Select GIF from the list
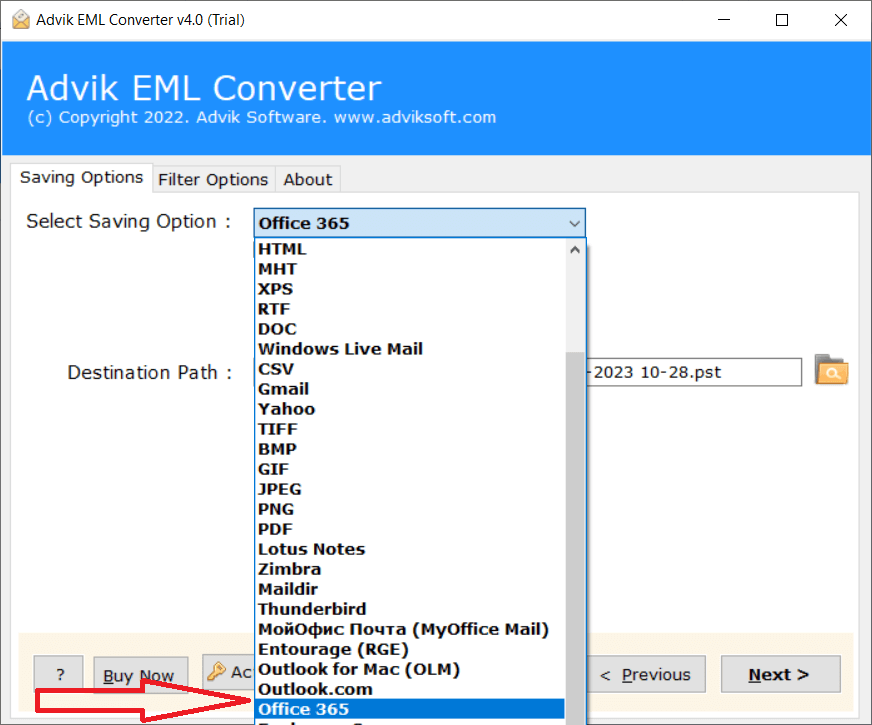This screenshot has width=872, height=725. pyautogui.click(x=410, y=469)
